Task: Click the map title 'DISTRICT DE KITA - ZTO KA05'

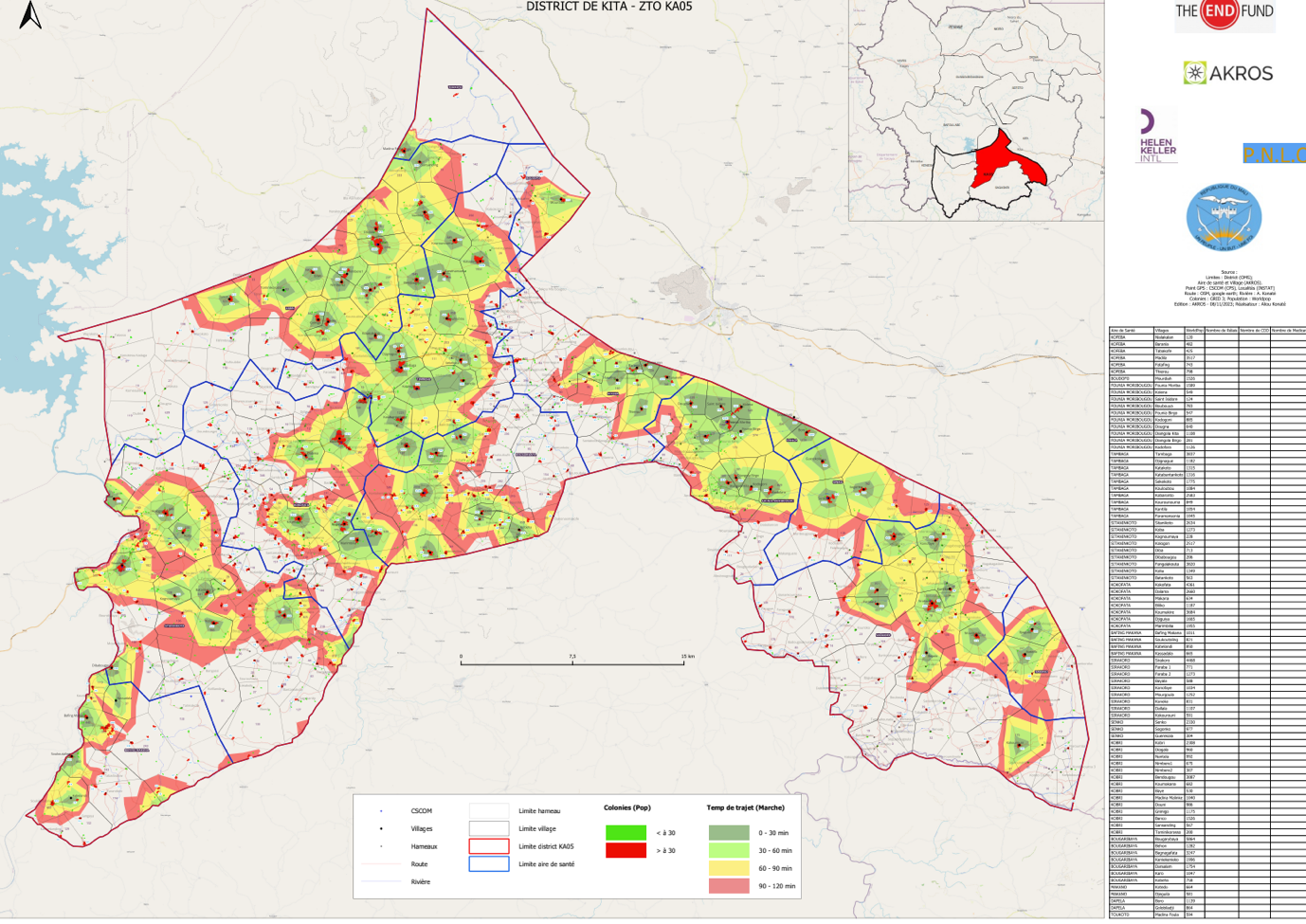Action: [x=608, y=7]
